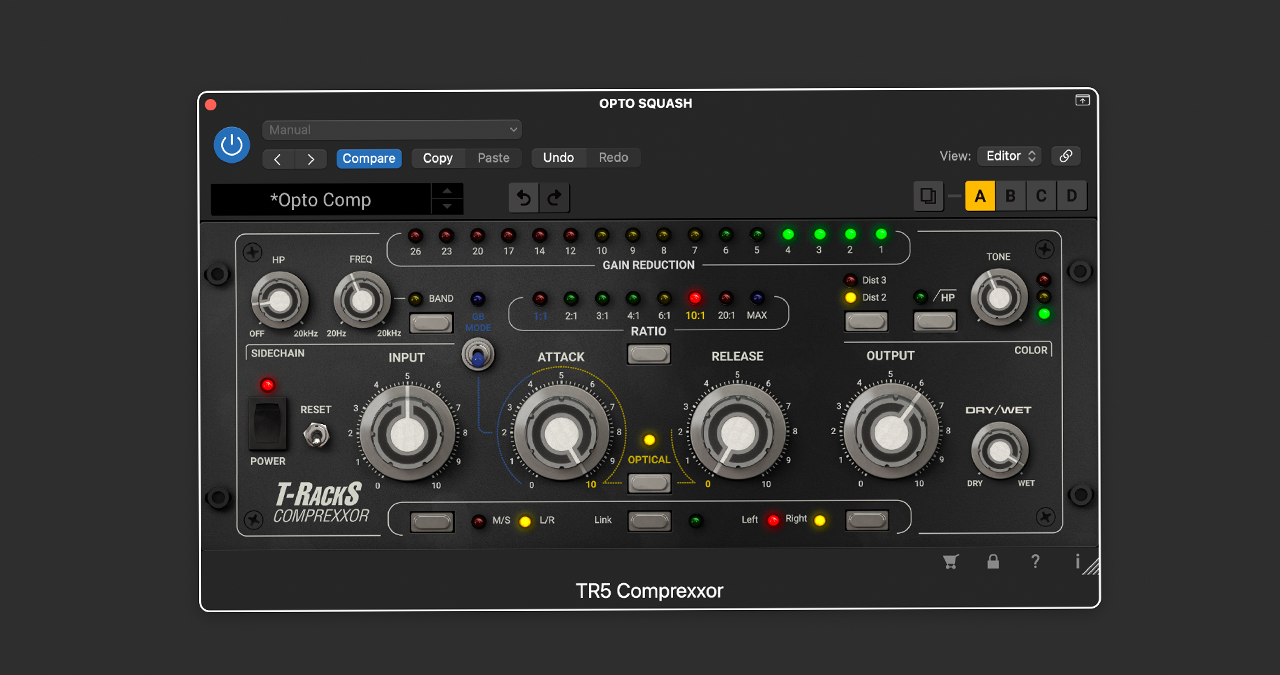Click the ATTACK knob
This screenshot has width=1280, height=675.
(561, 433)
